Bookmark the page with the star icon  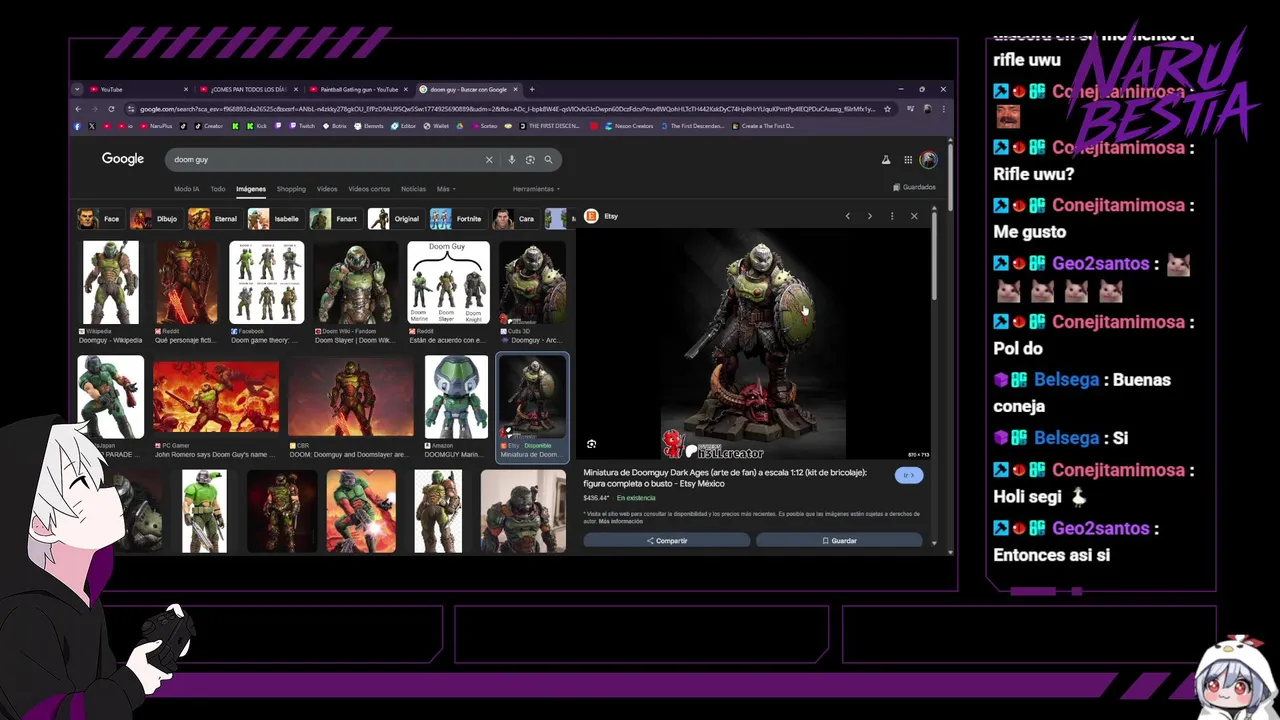(887, 109)
